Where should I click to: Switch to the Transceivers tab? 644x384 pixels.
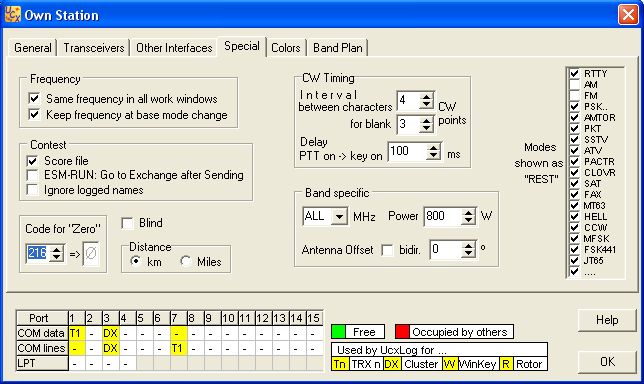94,48
